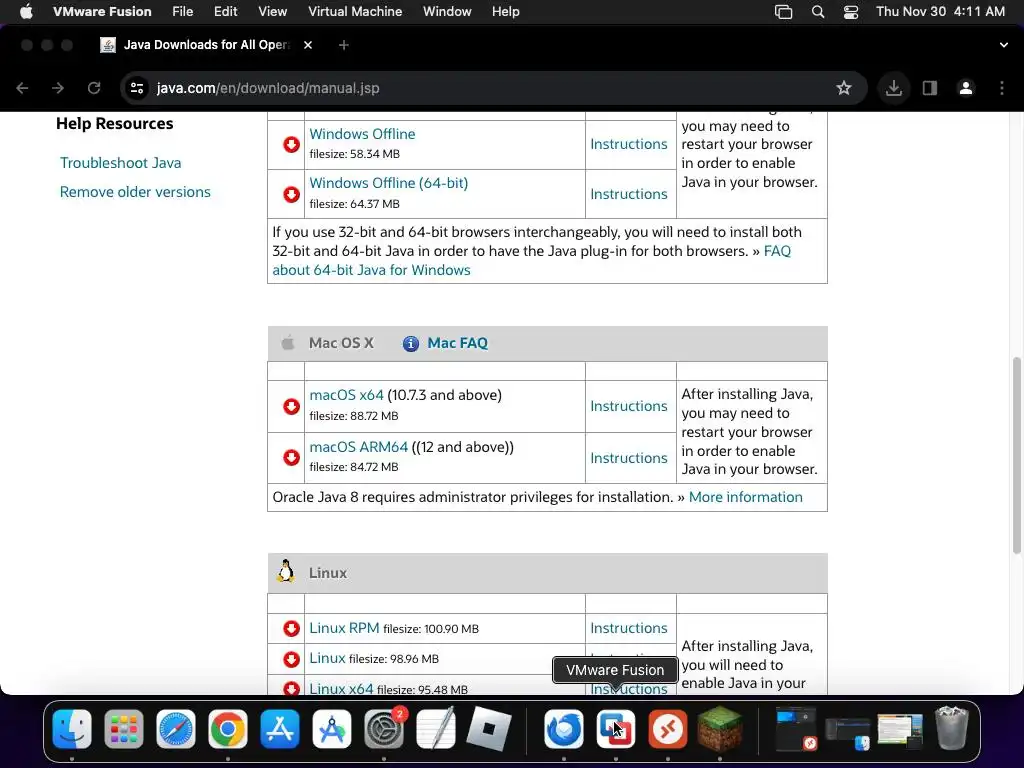Open TextEdit from the Dock
The image size is (1024, 768).
coord(436,729)
